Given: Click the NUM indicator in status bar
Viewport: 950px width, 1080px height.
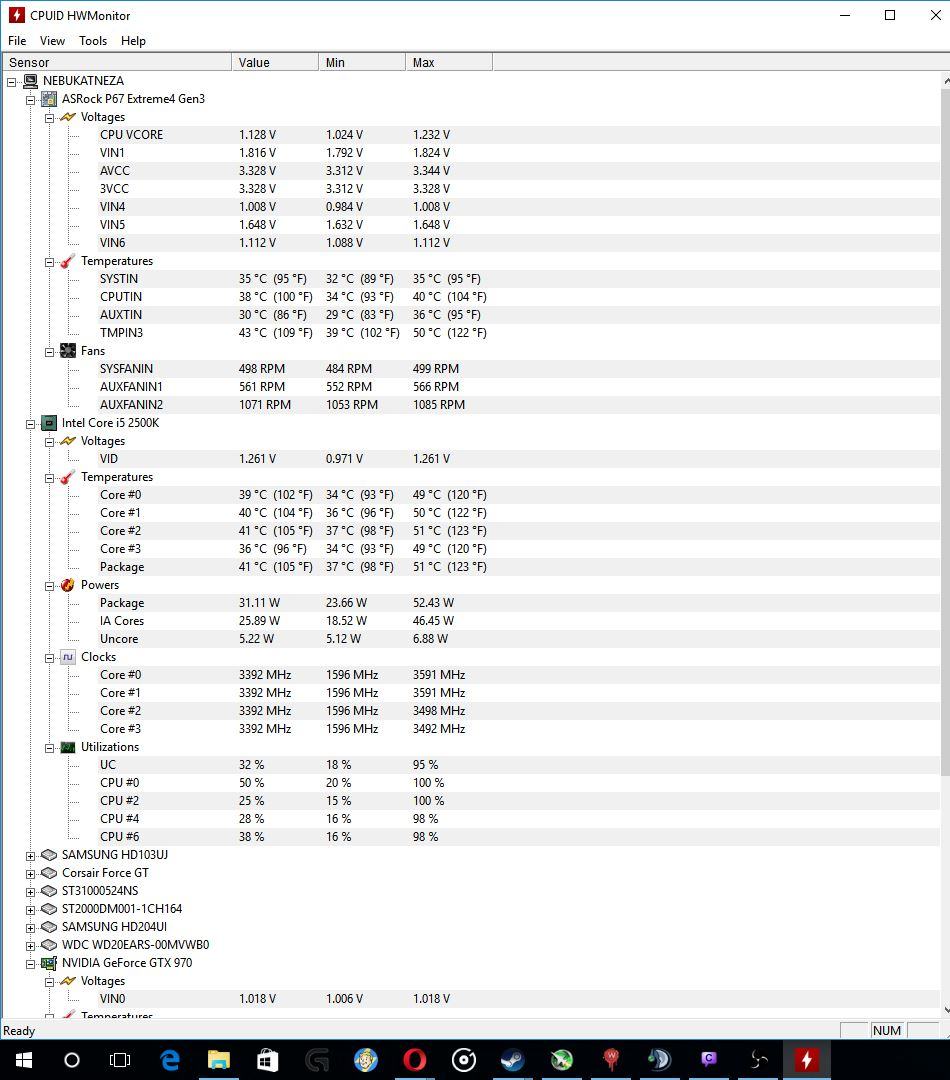Looking at the screenshot, I should click(887, 1030).
